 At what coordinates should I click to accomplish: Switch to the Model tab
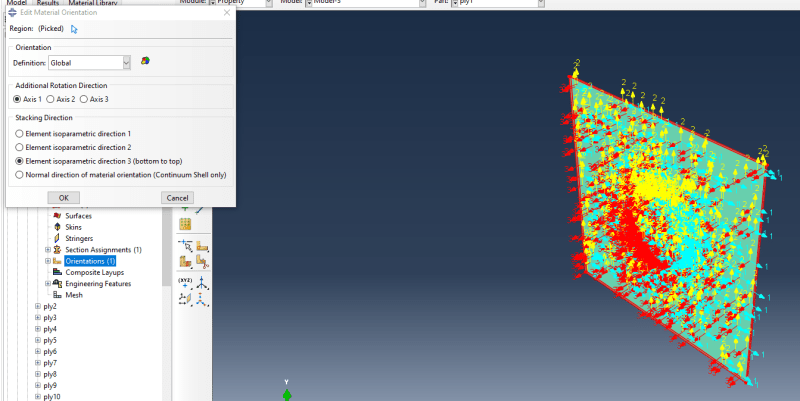tap(16, 3)
